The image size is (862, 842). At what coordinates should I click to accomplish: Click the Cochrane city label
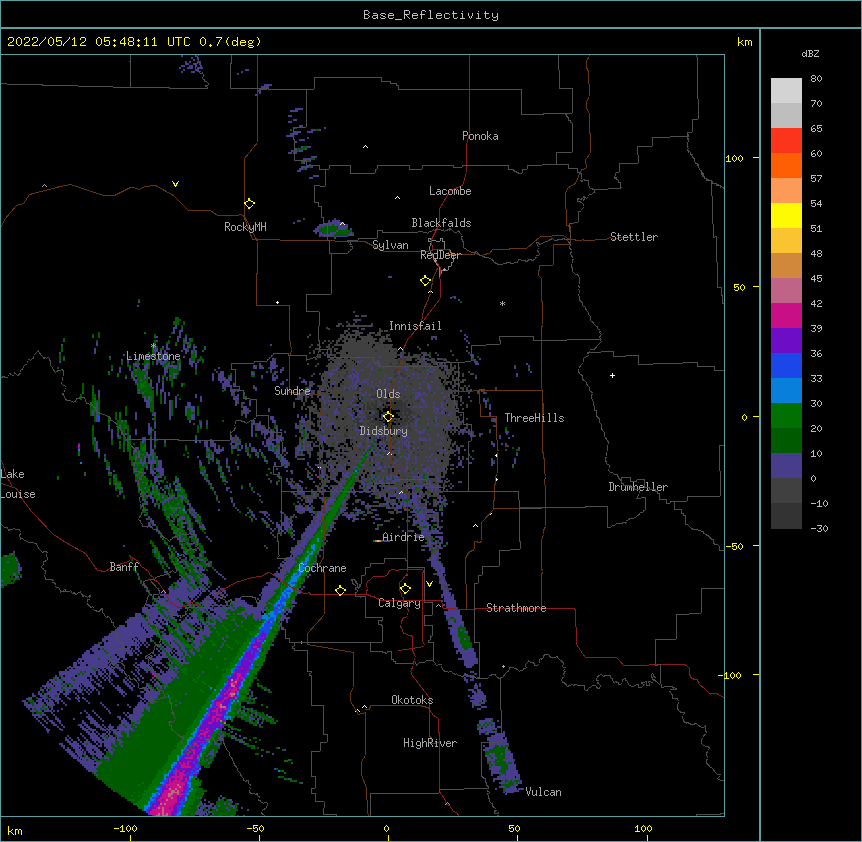322,568
